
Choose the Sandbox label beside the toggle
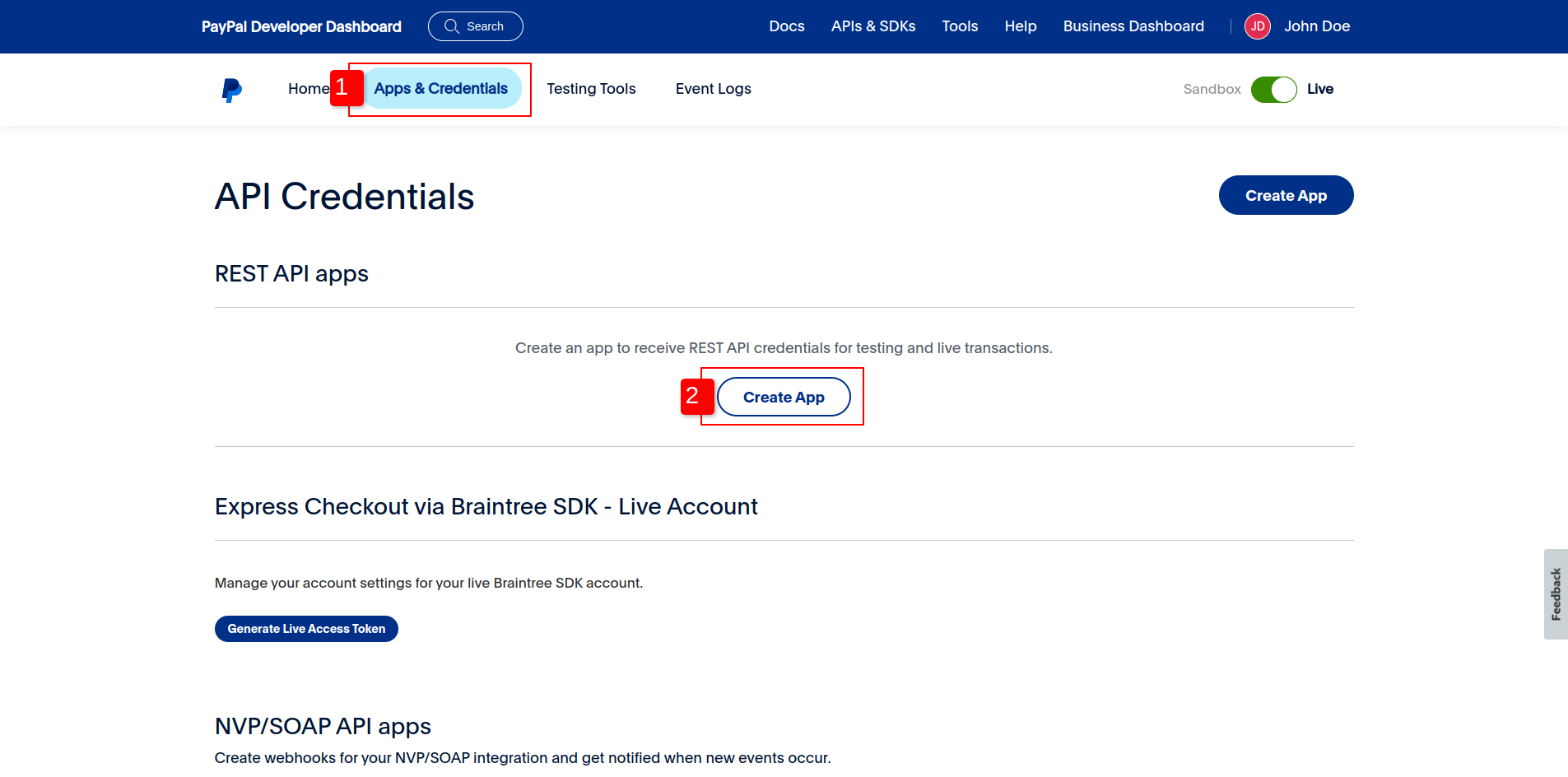[x=1212, y=89]
